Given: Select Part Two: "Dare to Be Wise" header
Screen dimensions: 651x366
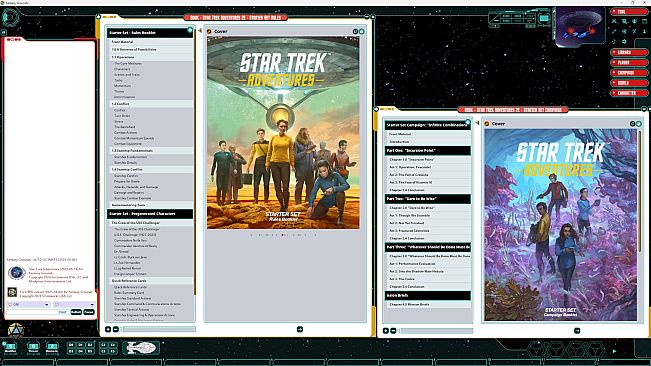Looking at the screenshot, I should point(428,199).
